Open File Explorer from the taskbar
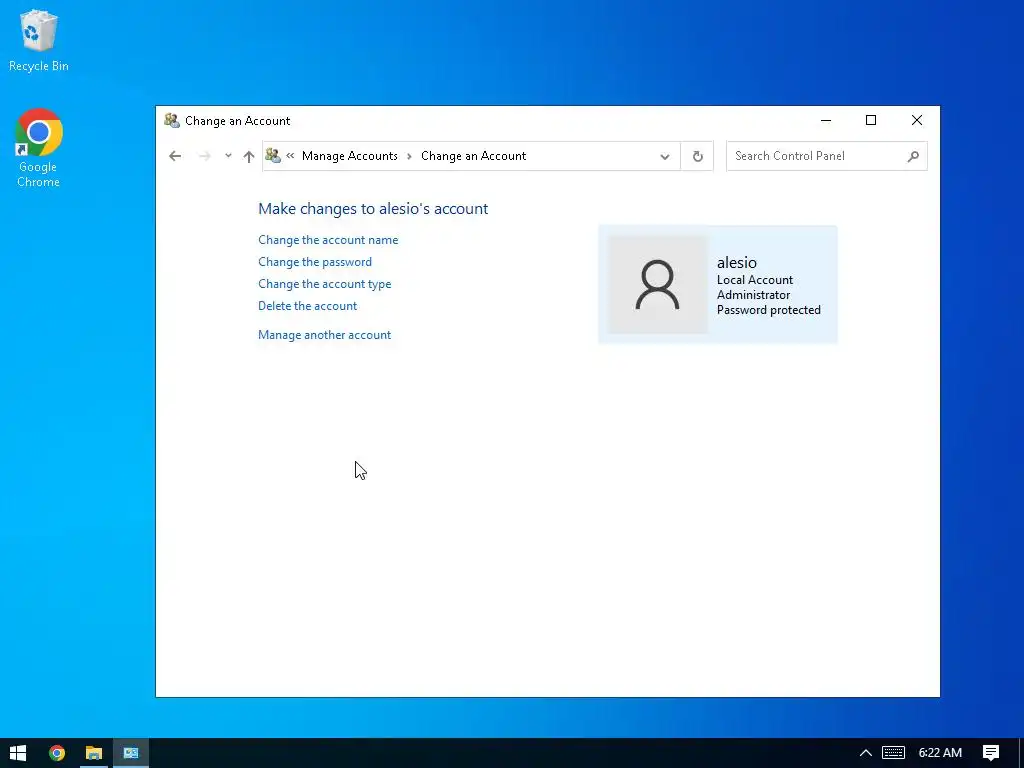The width and height of the screenshot is (1024, 768). click(94, 753)
